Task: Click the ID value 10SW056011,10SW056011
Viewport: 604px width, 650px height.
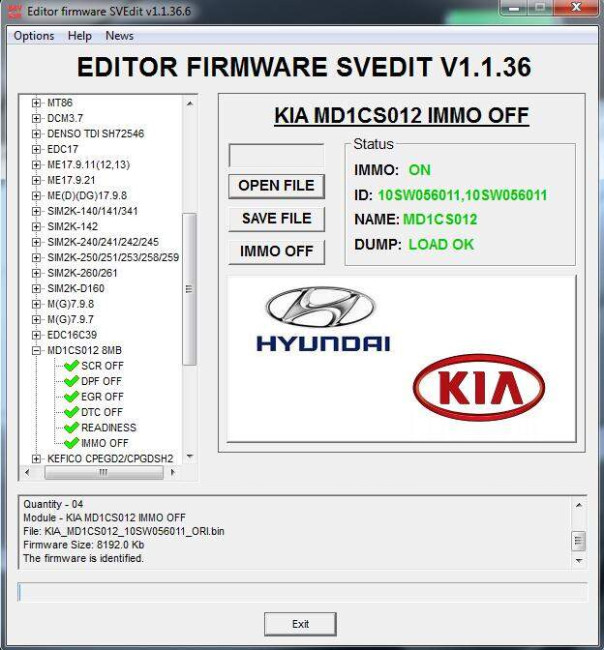Action: point(462,195)
